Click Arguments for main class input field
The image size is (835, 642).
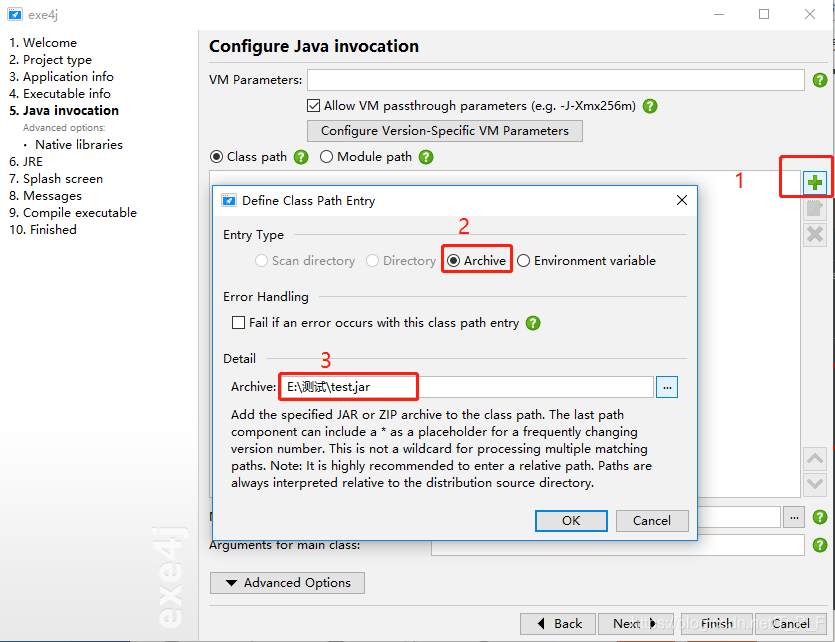click(x=617, y=545)
